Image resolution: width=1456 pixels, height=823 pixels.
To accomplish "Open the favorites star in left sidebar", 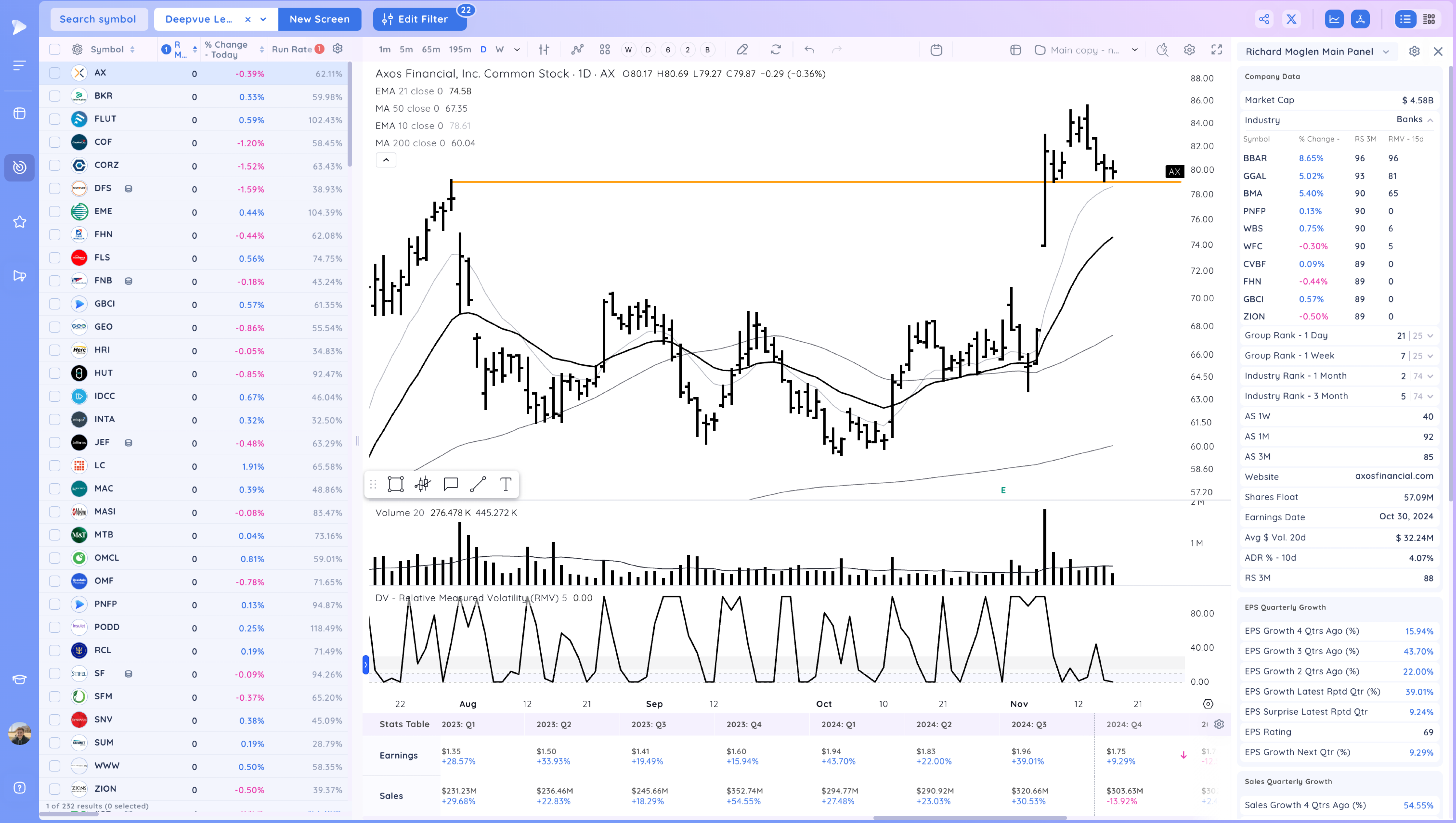I will [x=19, y=222].
